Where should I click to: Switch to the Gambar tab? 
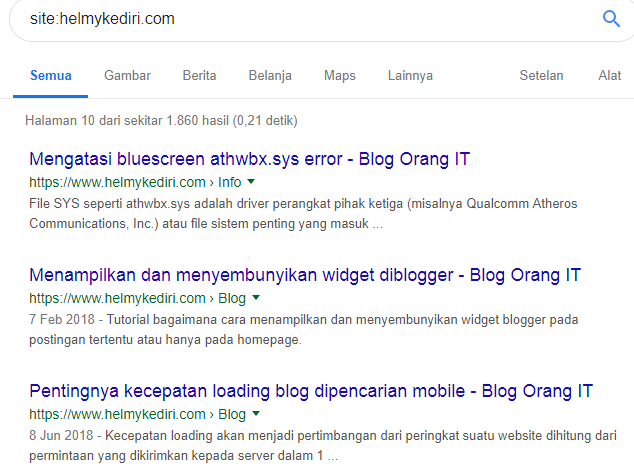point(127,76)
